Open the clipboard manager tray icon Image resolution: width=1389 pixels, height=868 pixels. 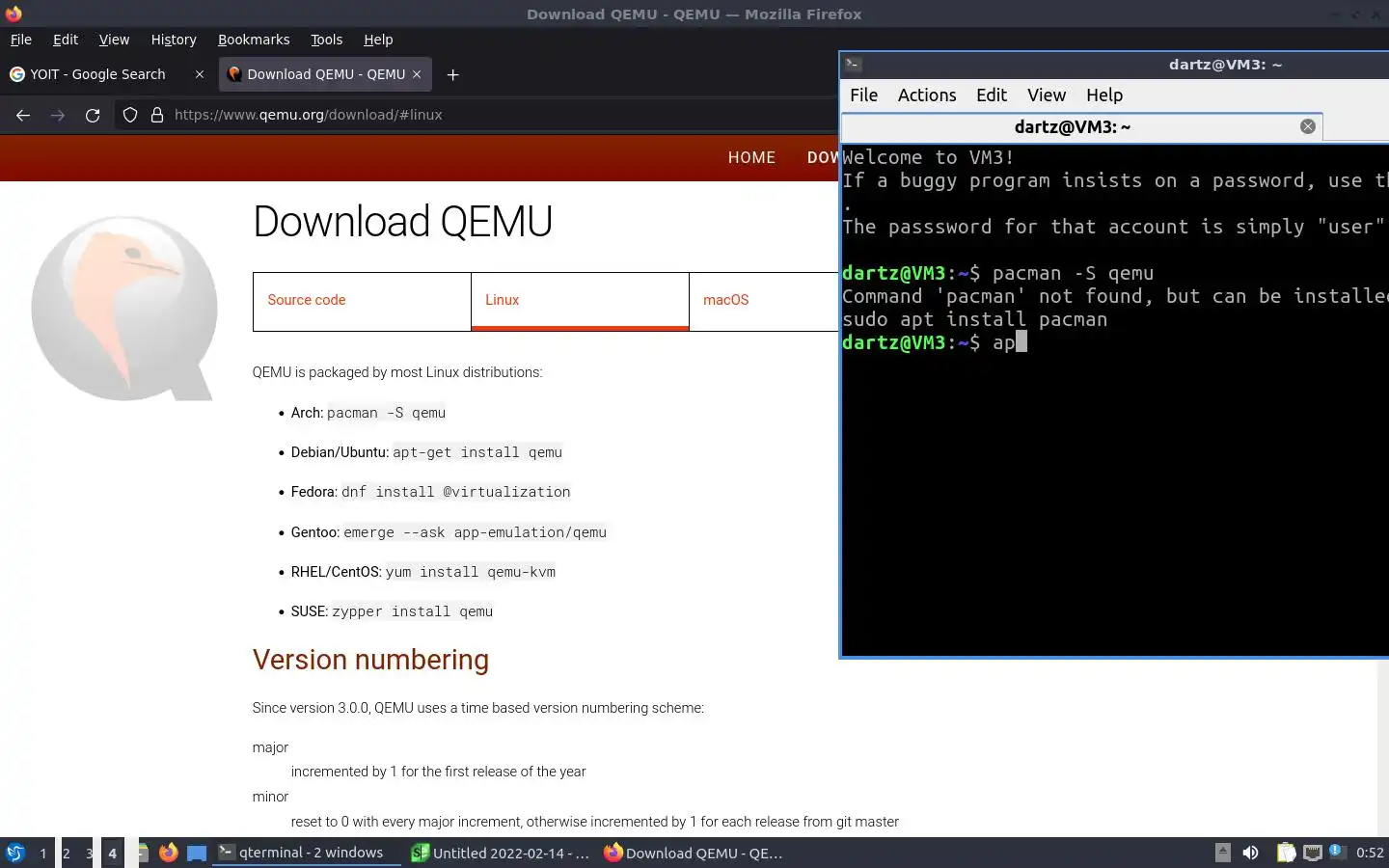point(1286,853)
